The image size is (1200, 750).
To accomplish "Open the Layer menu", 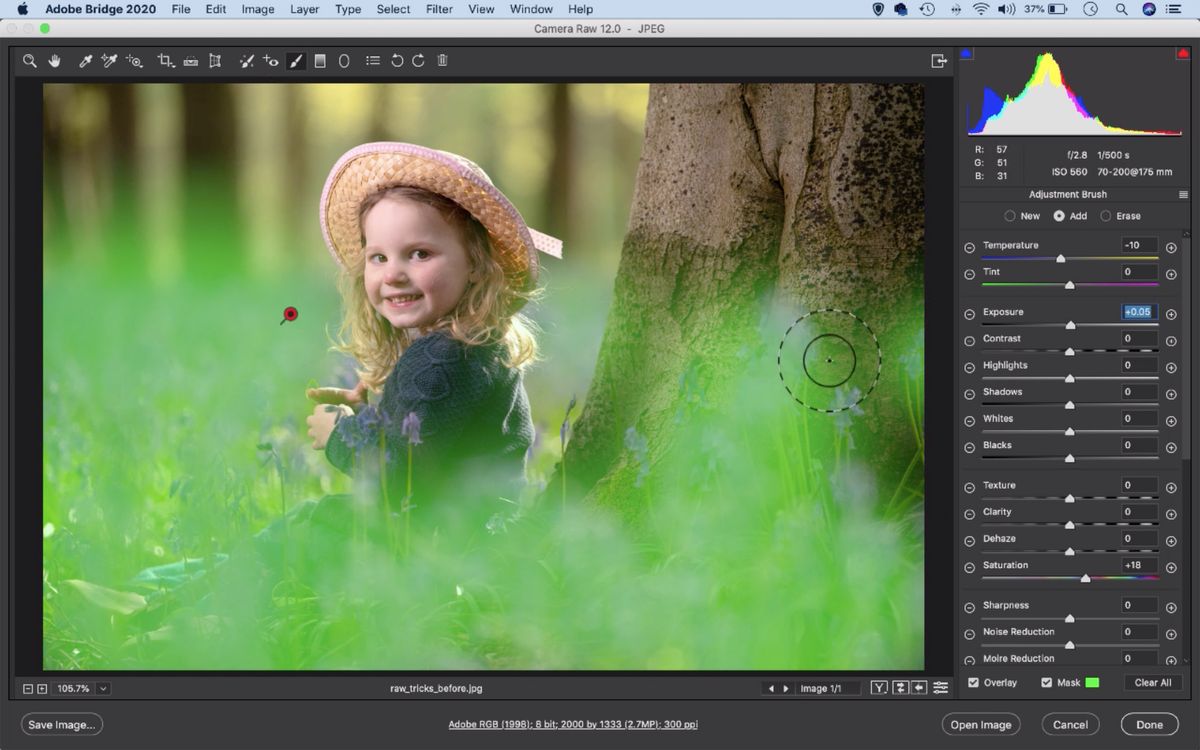I will point(305,9).
